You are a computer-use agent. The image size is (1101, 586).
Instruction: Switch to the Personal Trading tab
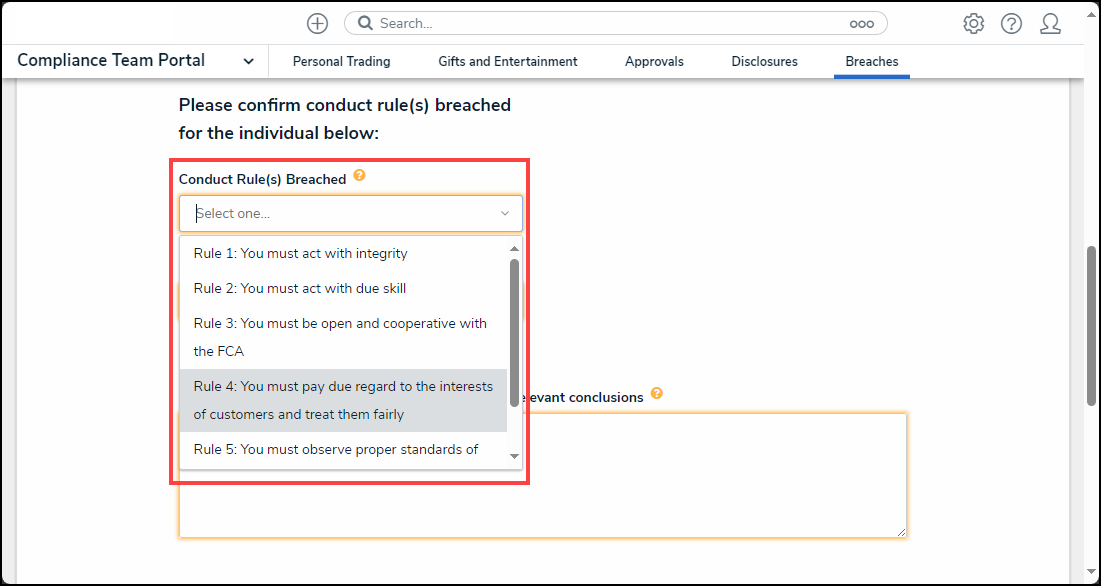pos(341,61)
